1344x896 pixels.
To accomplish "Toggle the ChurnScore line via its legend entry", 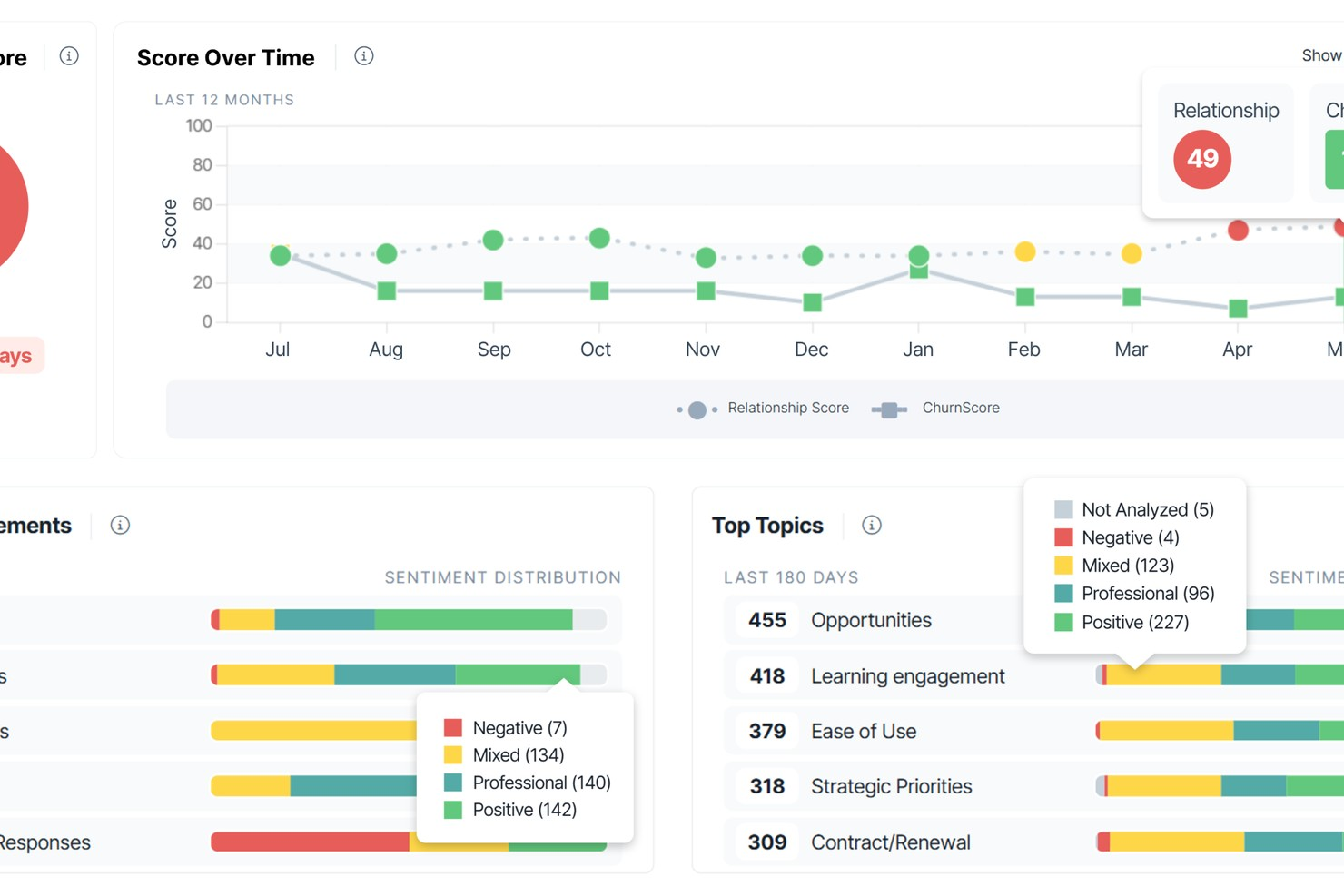I will pyautogui.click(x=960, y=408).
